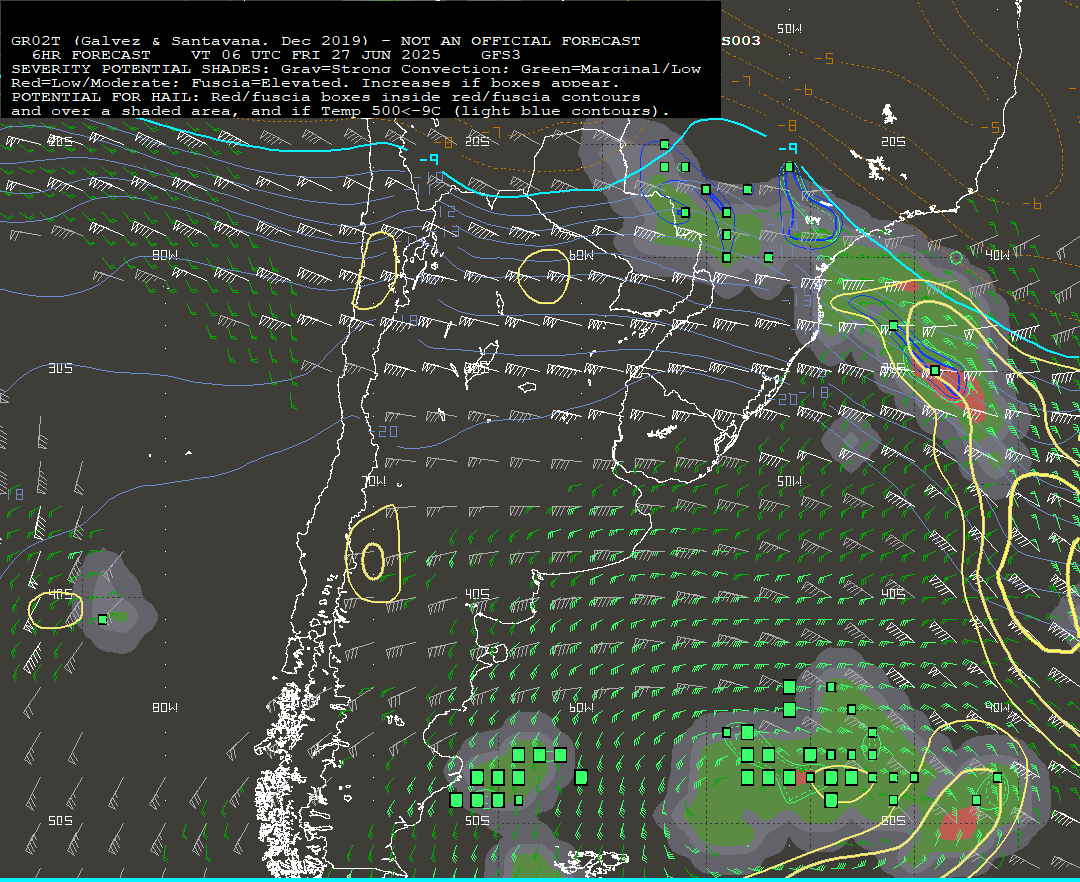Click the Red=Low/Moderate; Fuscia=Elevated legend line
This screenshot has width=1080, height=882.
click(x=315, y=83)
